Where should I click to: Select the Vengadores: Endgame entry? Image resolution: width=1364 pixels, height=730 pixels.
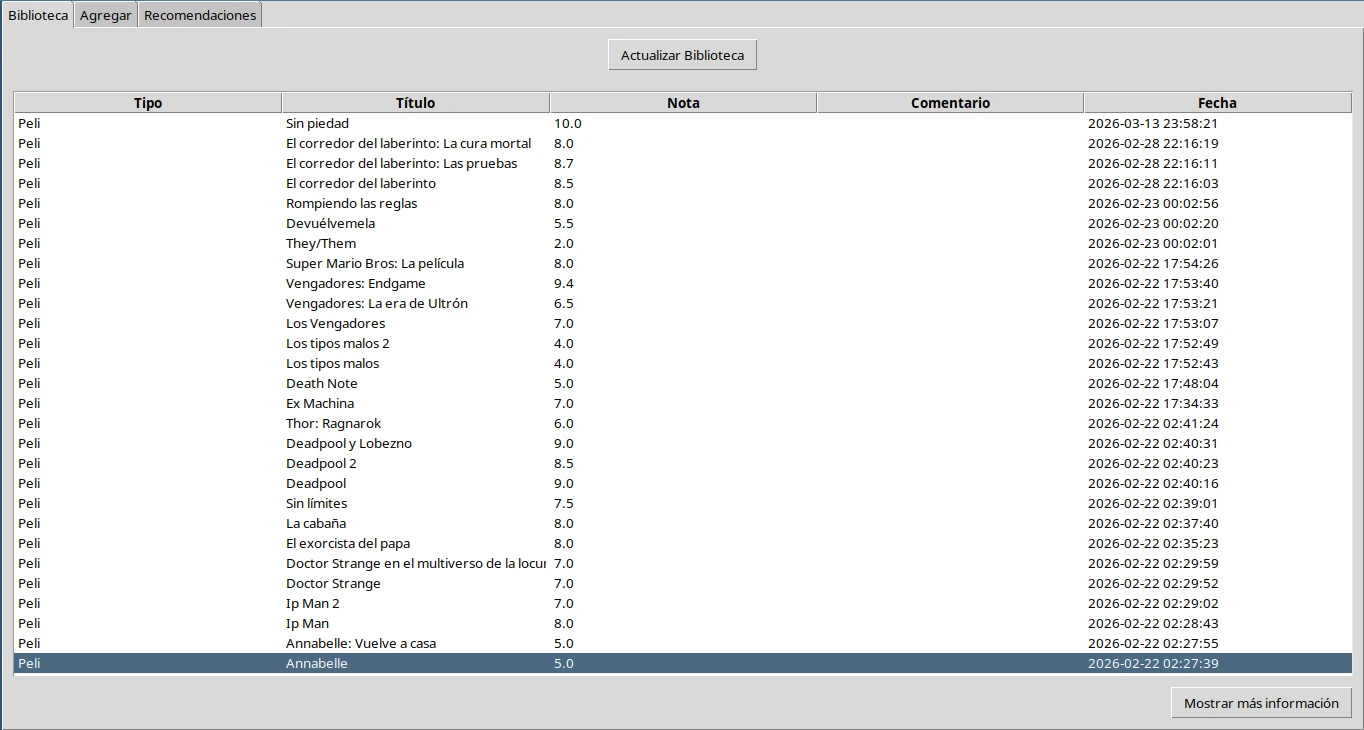click(355, 284)
